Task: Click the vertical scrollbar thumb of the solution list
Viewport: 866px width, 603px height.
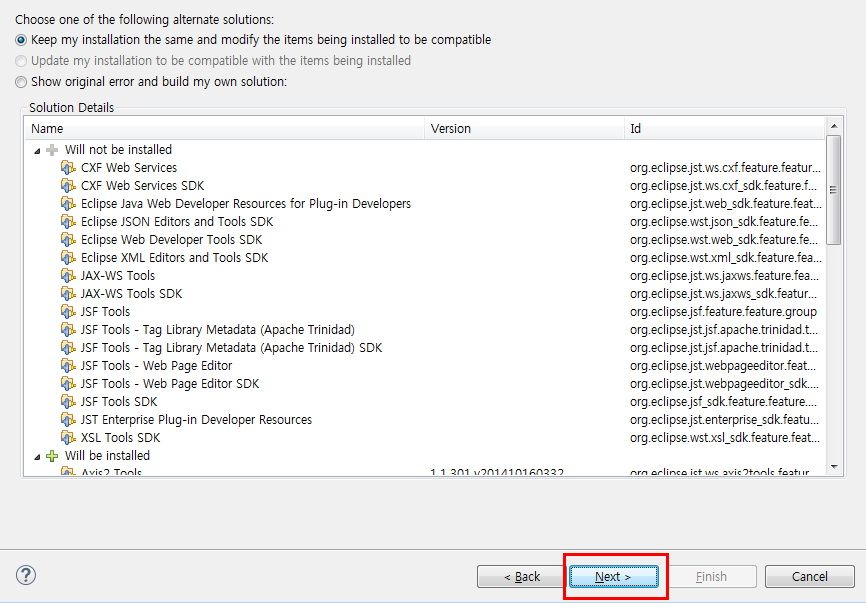Action: (834, 189)
